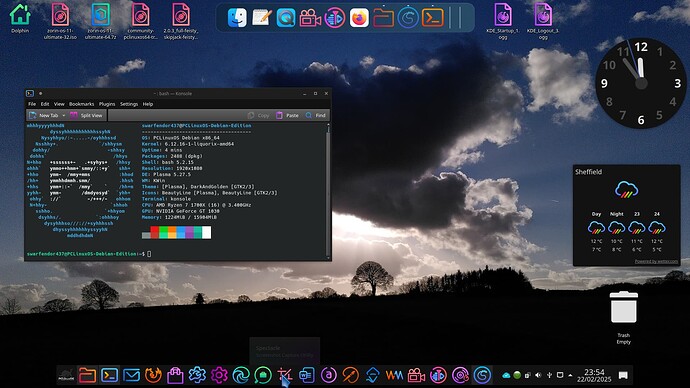Open the volume speaker icon in system tray
The width and height of the screenshot is (690, 388).
(x=538, y=375)
